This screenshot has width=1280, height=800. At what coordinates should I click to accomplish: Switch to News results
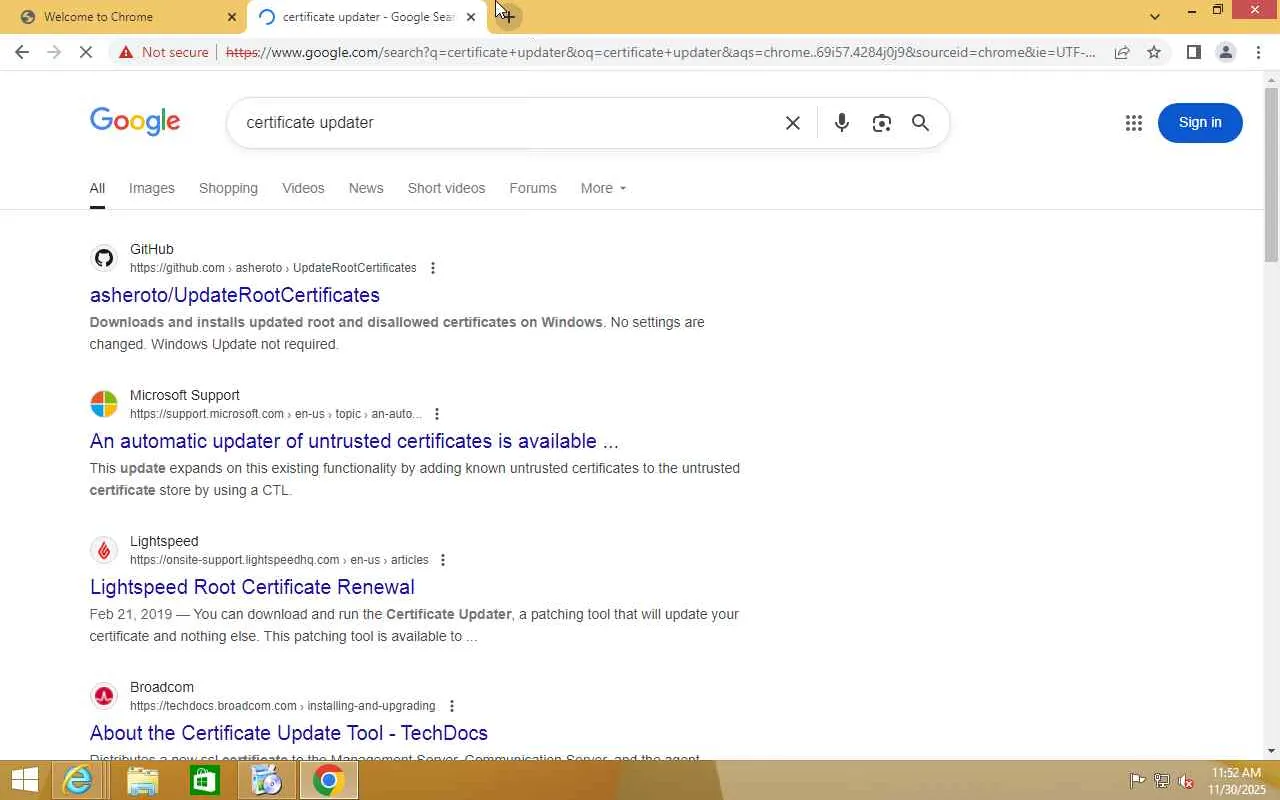tap(366, 188)
